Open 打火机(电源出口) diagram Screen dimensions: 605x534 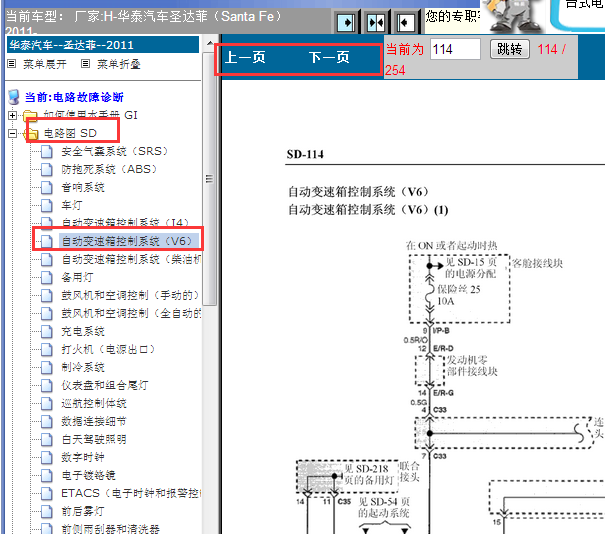[x=108, y=349]
